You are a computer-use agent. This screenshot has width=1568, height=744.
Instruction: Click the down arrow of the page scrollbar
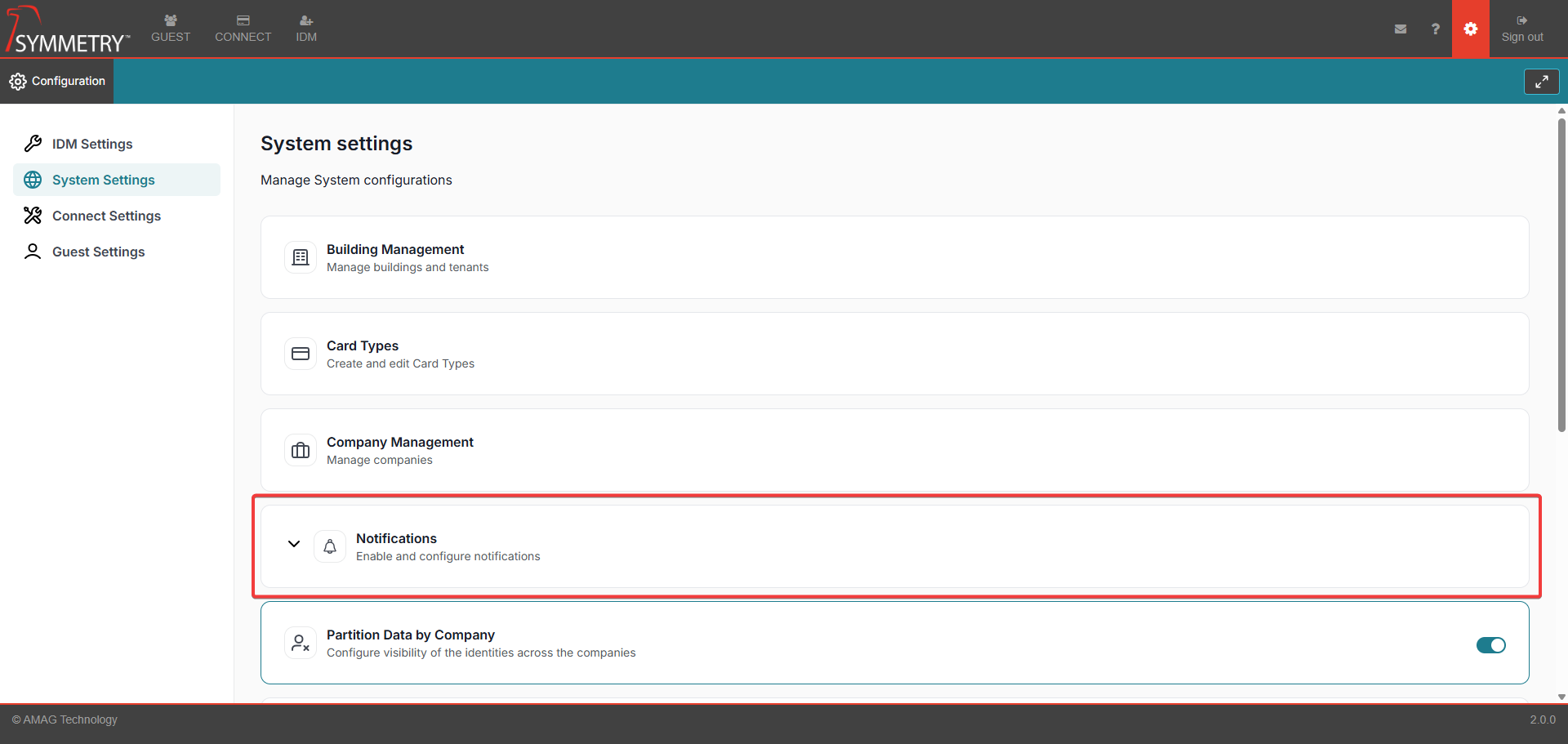point(1561,697)
